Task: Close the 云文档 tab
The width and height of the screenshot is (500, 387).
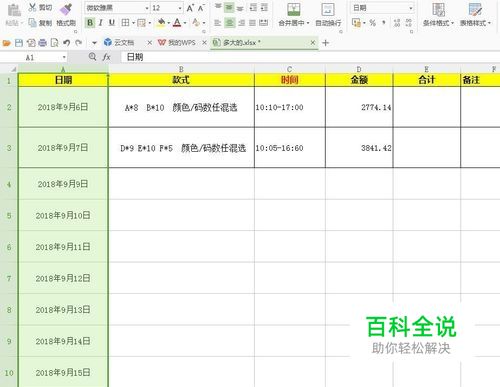Action: pos(150,43)
